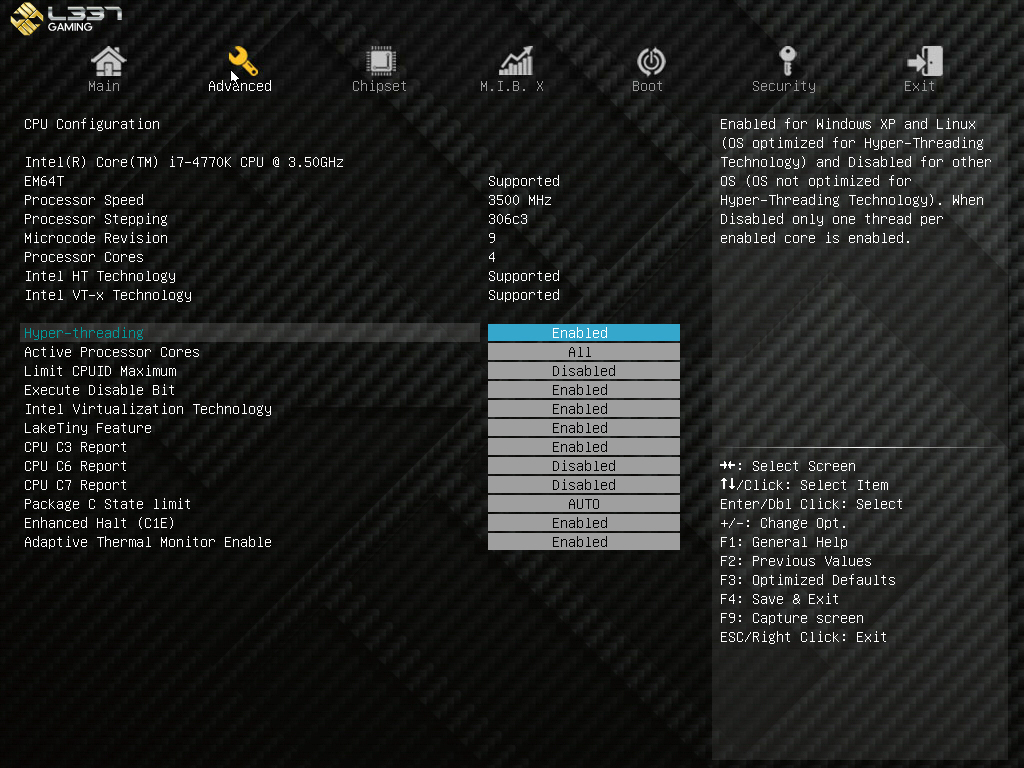This screenshot has height=768, width=1024.
Task: Toggle the Hyper-threading Enabled value
Action: (583, 333)
